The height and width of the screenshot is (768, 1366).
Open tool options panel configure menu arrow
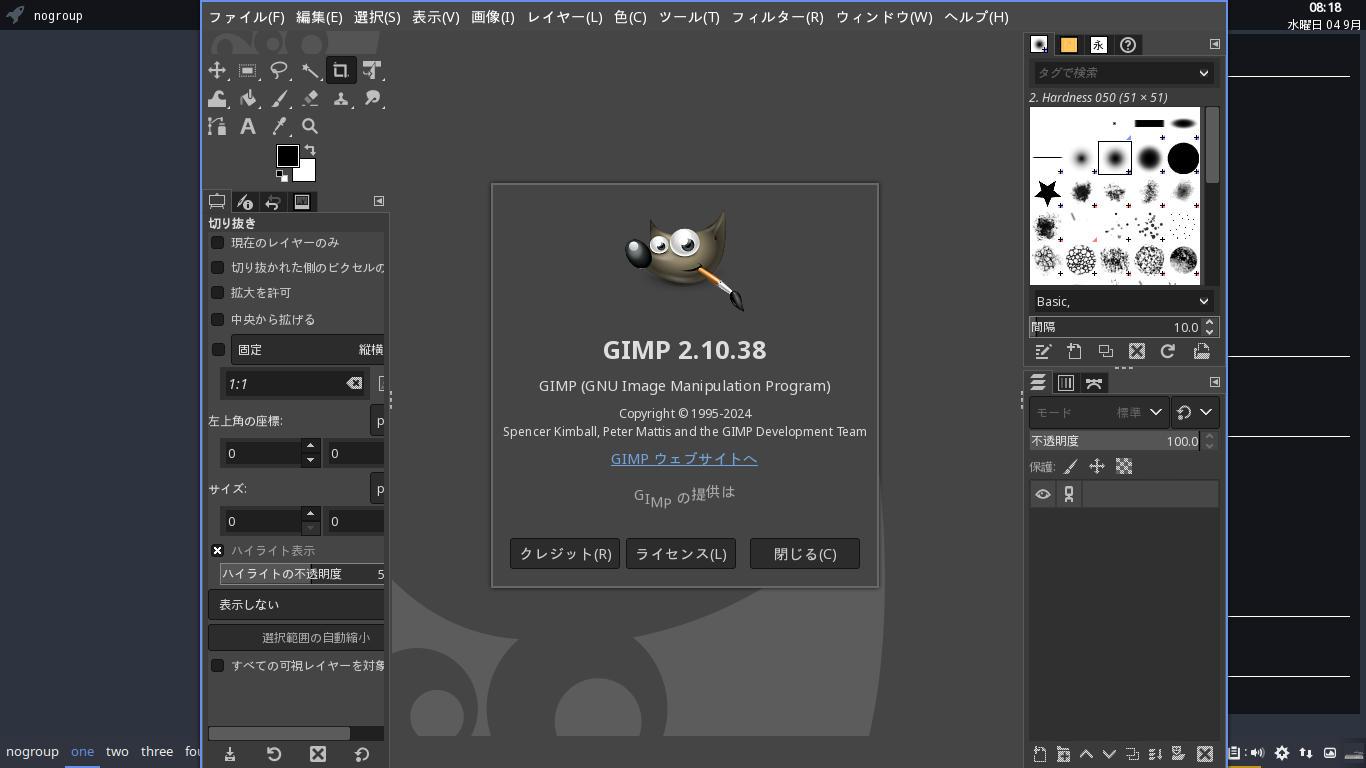[x=379, y=201]
